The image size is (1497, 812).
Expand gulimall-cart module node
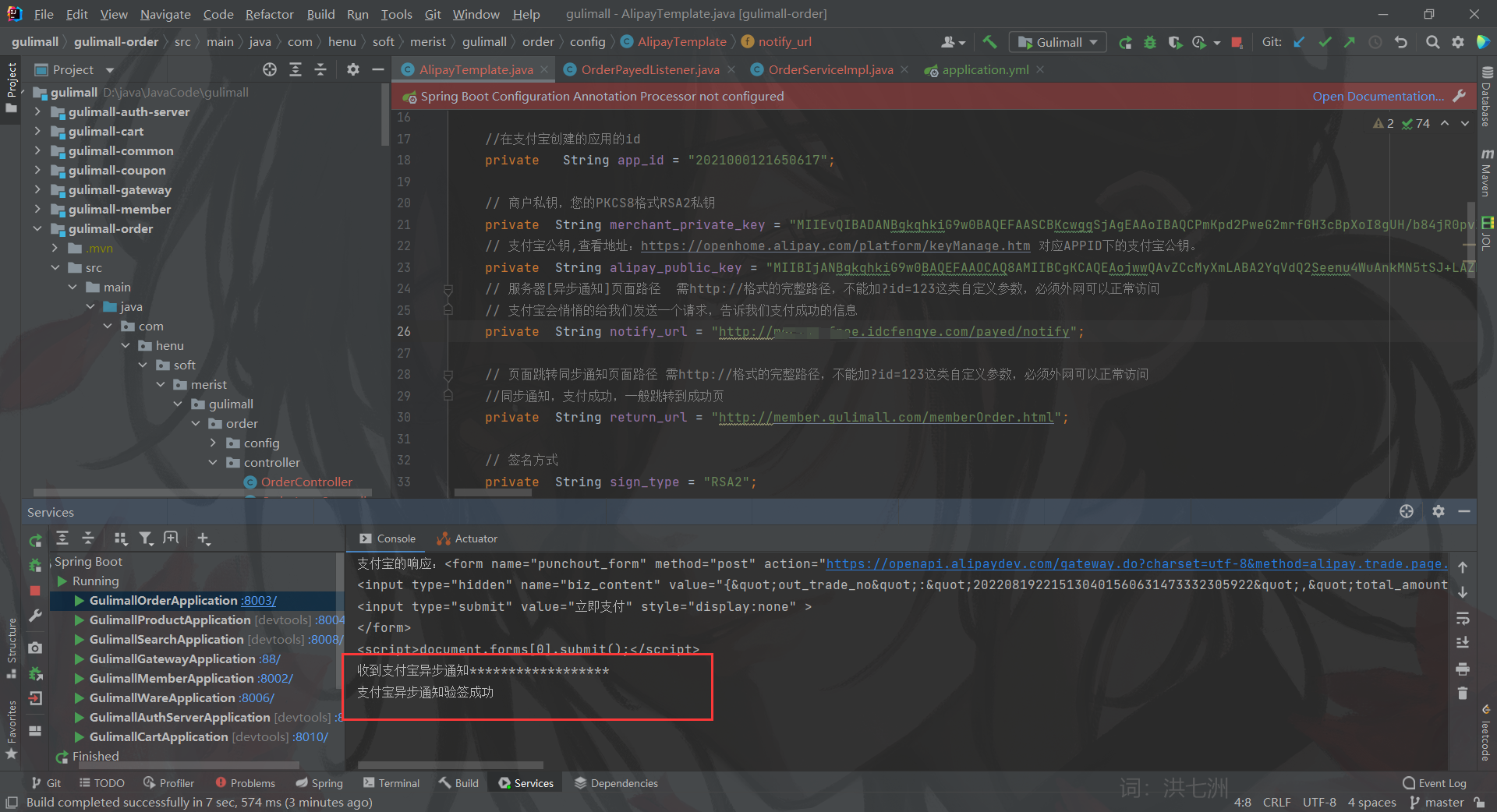[37, 131]
